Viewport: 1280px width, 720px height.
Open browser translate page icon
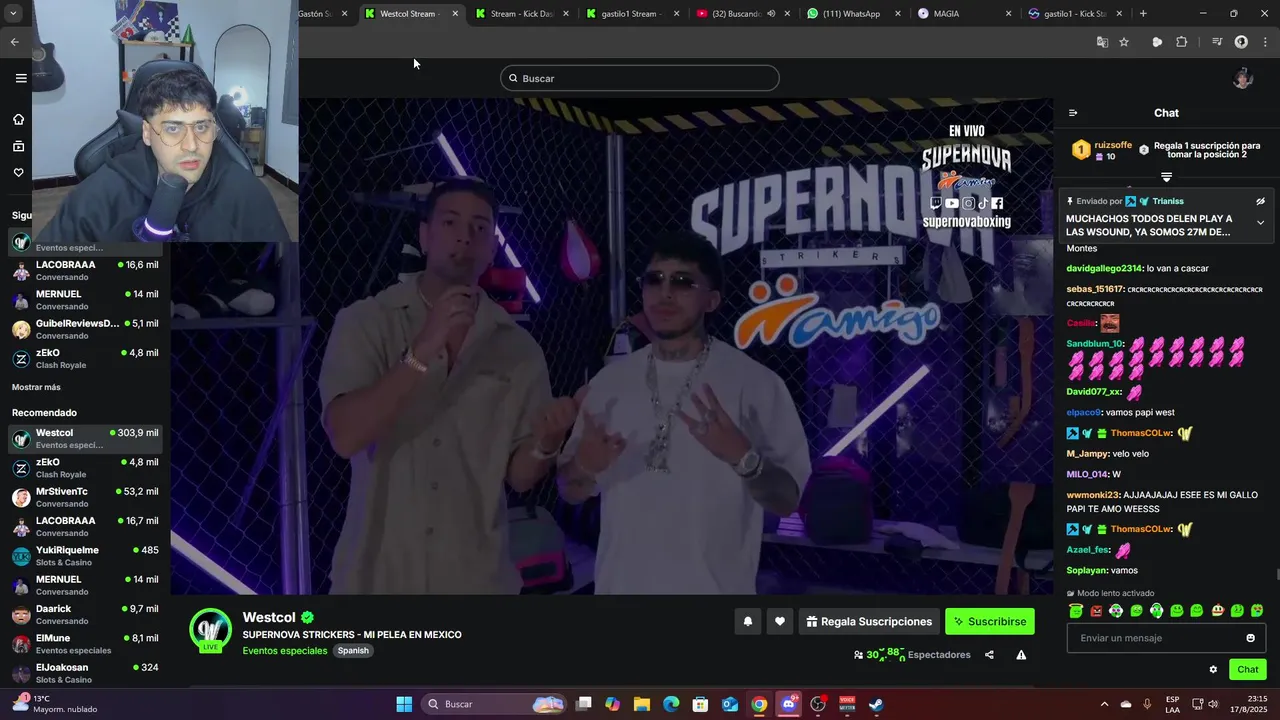coord(1102,42)
